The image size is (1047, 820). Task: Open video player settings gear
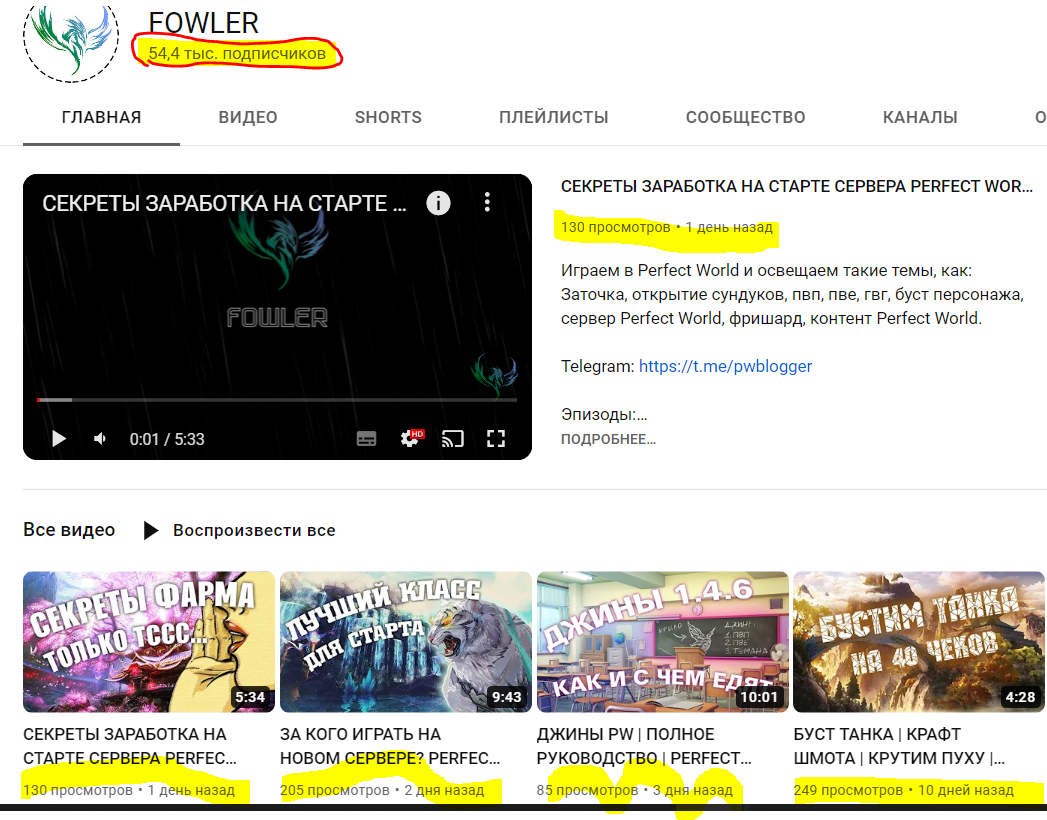410,439
